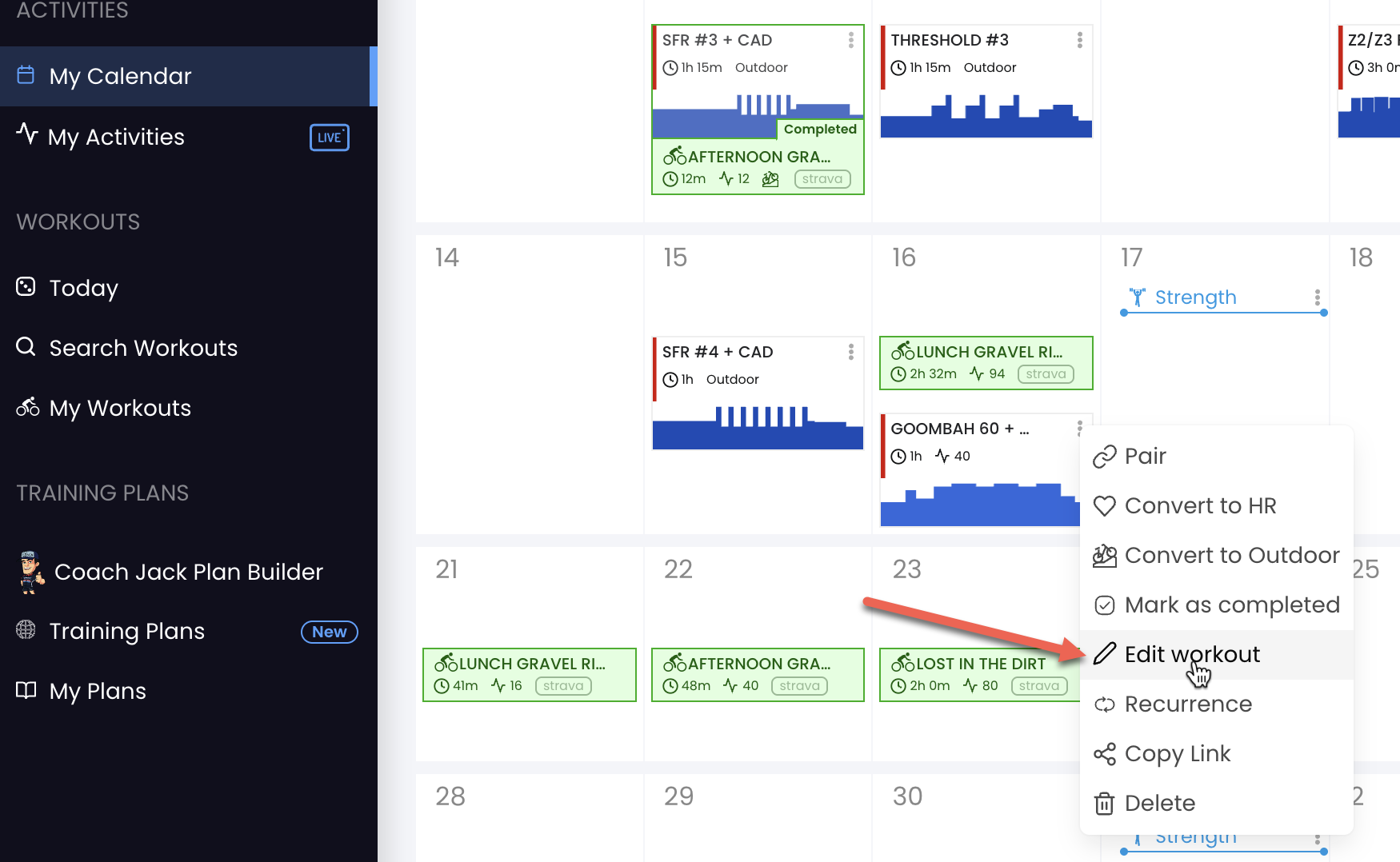Click strava tag on LOST IN THE DIRT

1039,686
